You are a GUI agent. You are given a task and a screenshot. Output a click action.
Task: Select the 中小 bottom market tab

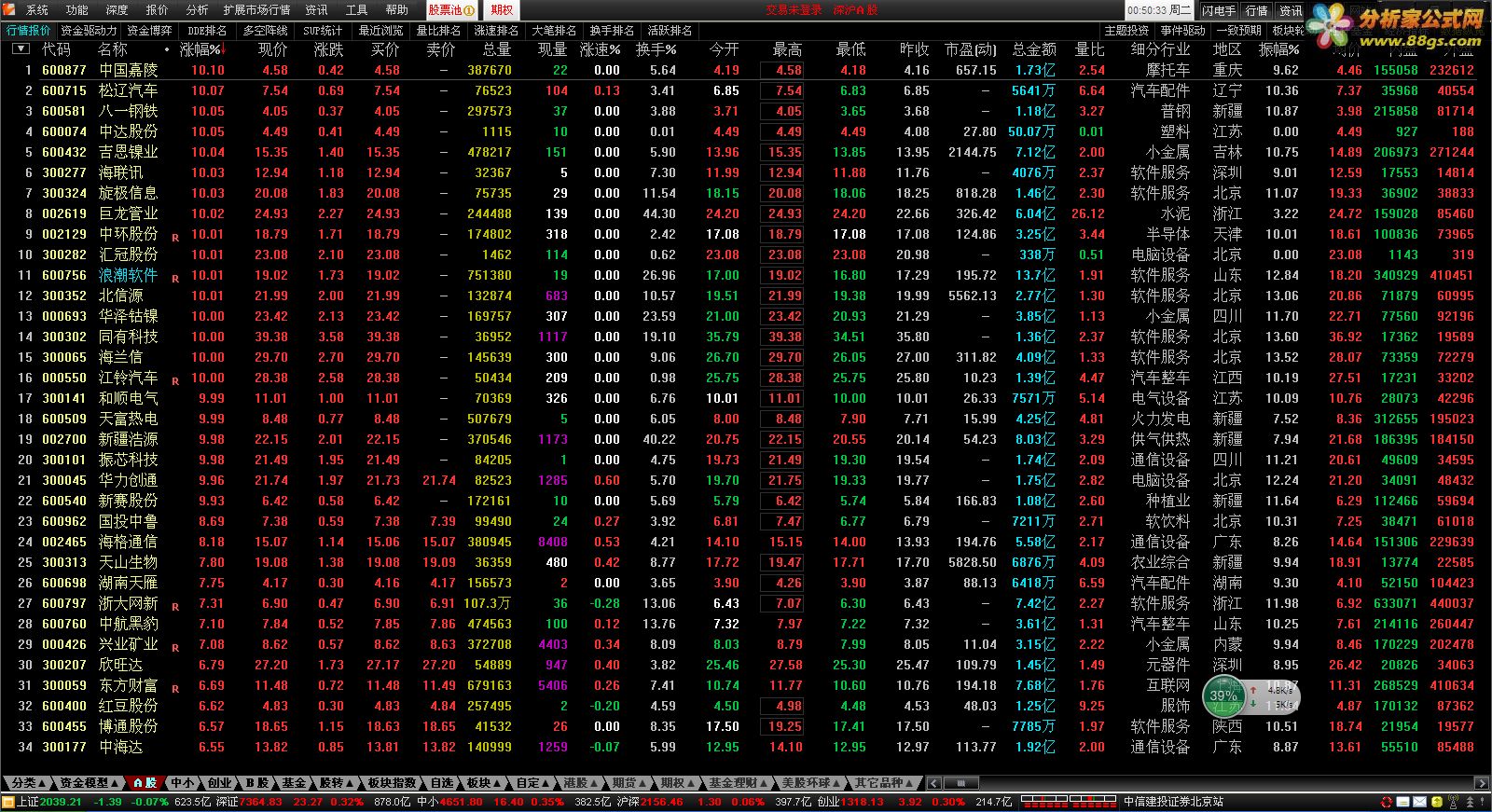[x=183, y=783]
